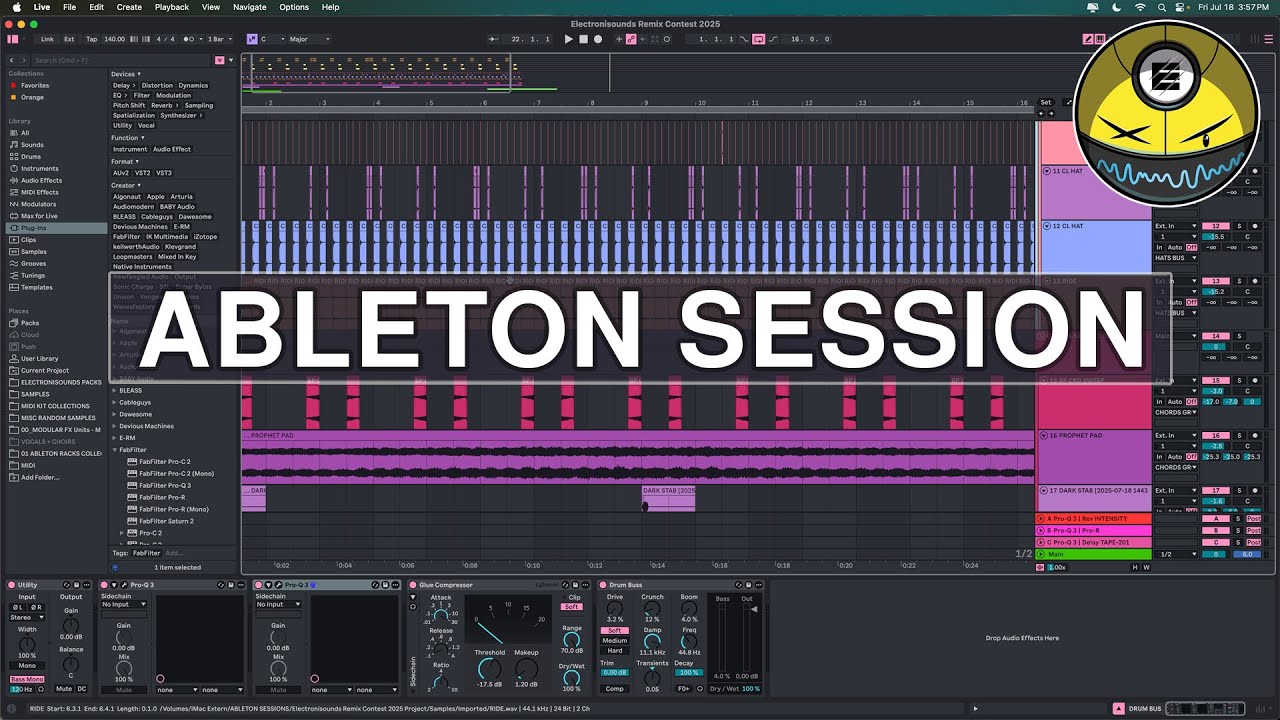Select the Distortion filter tag
Screen dimensions: 1280x720
point(157,85)
